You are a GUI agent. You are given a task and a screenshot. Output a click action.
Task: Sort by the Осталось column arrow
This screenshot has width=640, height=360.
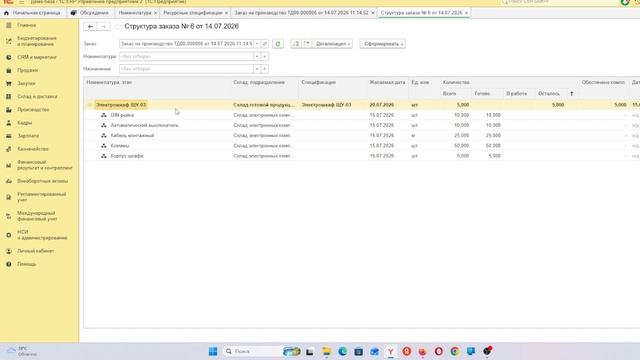pos(571,94)
